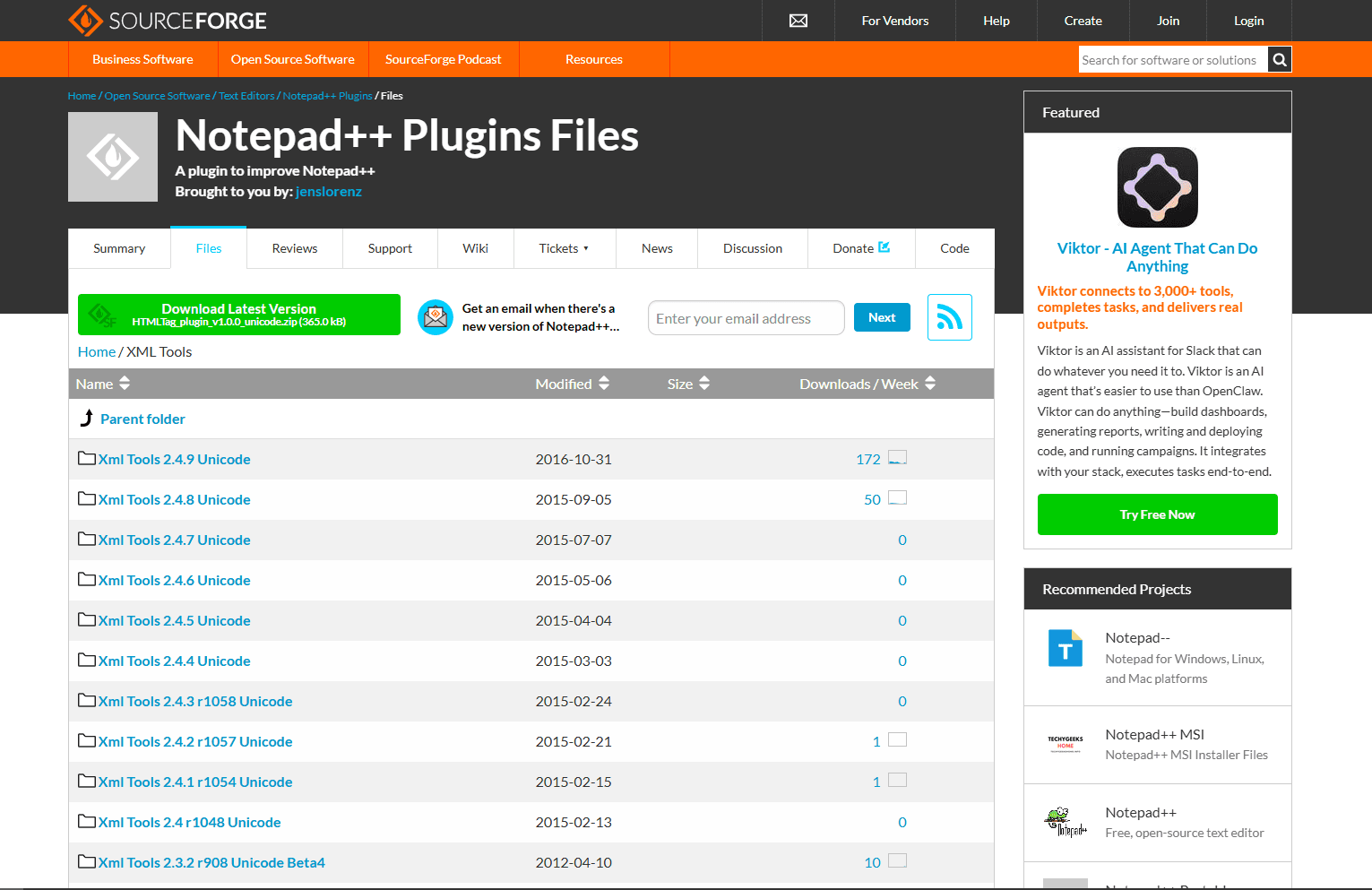Open the RSS feed icon
Screen dimensions: 1372x890
949,317
